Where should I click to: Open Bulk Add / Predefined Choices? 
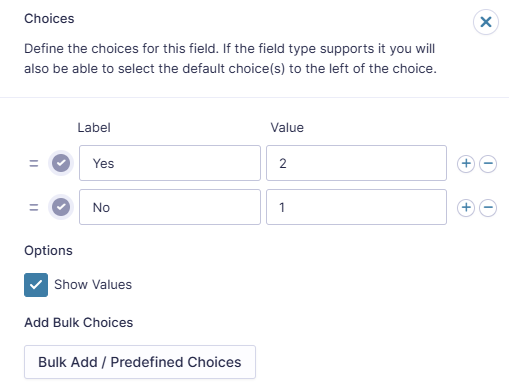coord(140,362)
